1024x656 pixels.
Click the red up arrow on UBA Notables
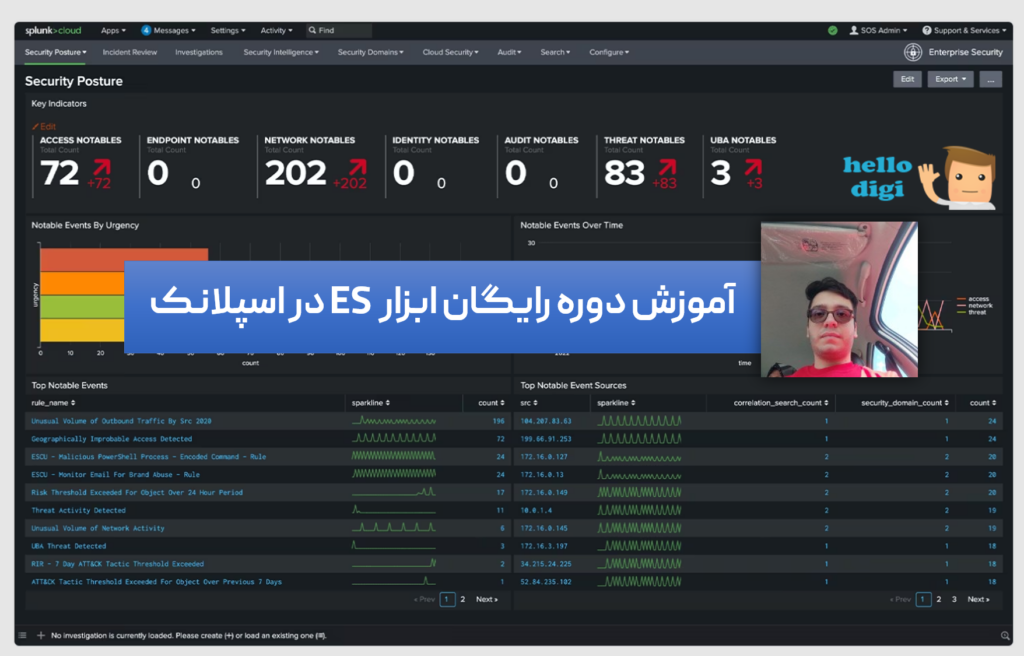click(x=753, y=167)
